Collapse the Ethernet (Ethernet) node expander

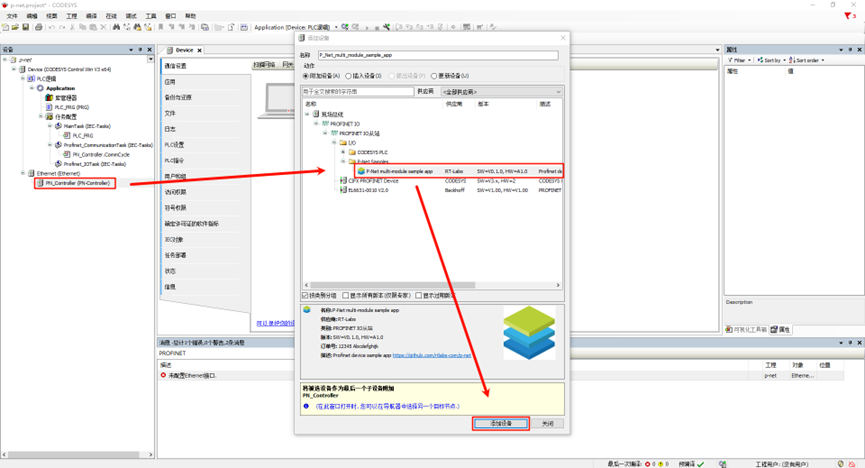pos(23,173)
